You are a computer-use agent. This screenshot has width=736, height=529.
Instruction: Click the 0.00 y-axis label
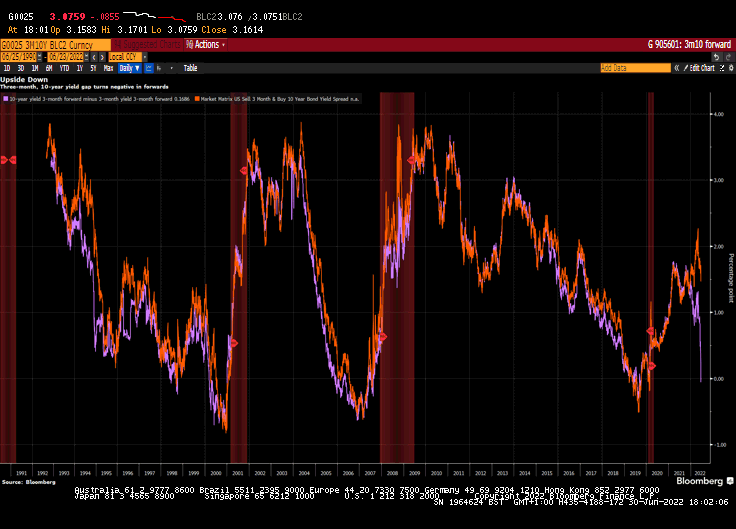pyautogui.click(x=719, y=379)
